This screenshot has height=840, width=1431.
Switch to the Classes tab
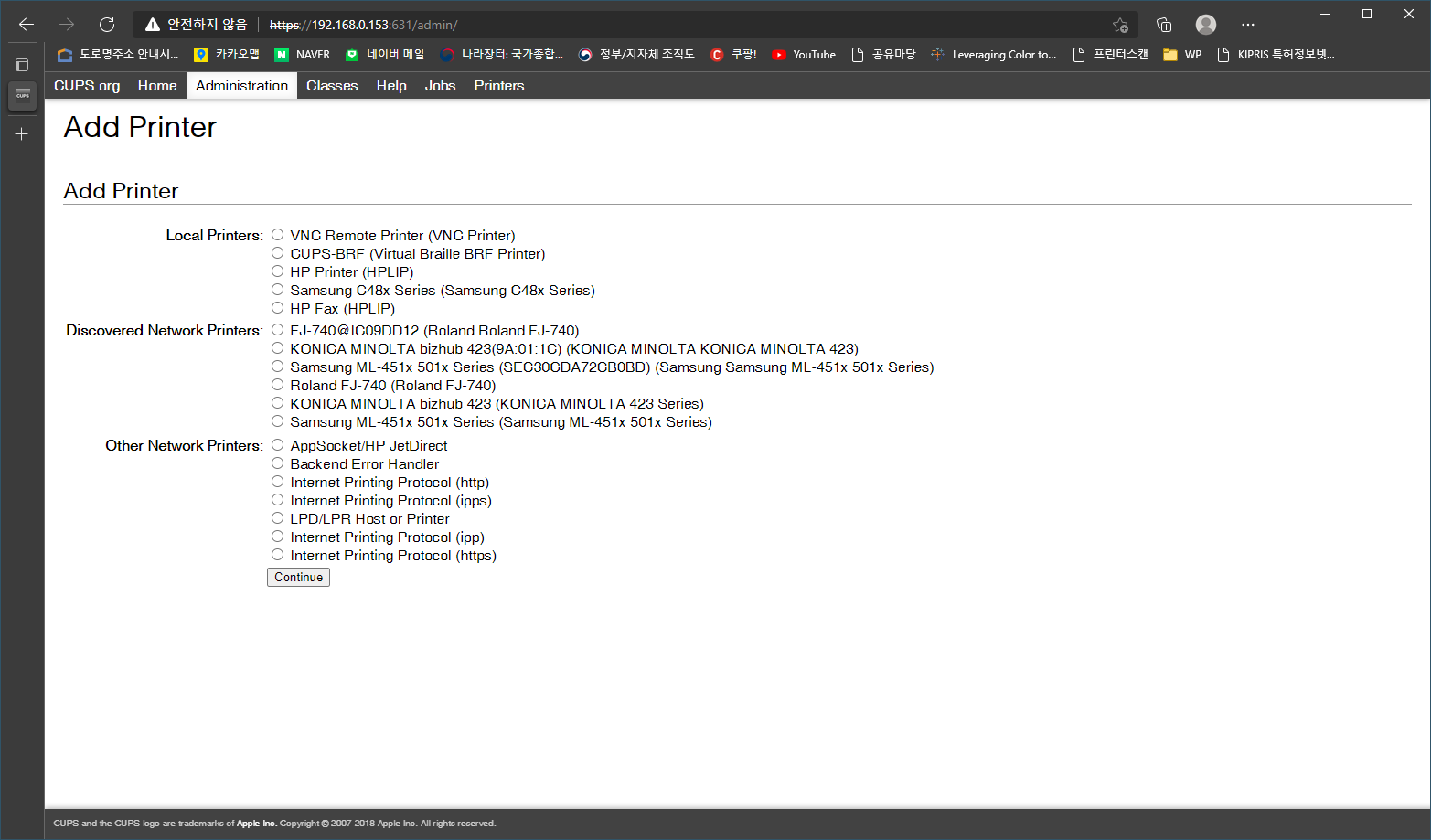[332, 85]
